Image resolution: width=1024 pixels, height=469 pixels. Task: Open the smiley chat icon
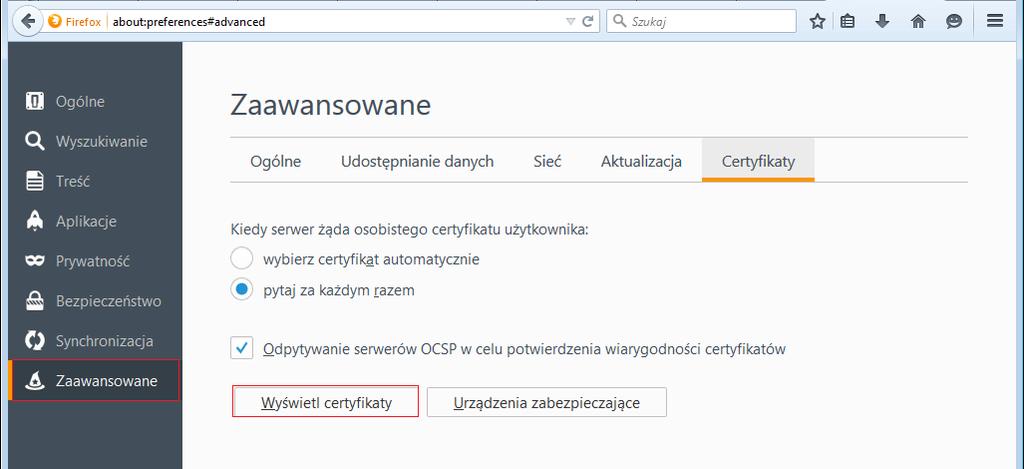954,22
